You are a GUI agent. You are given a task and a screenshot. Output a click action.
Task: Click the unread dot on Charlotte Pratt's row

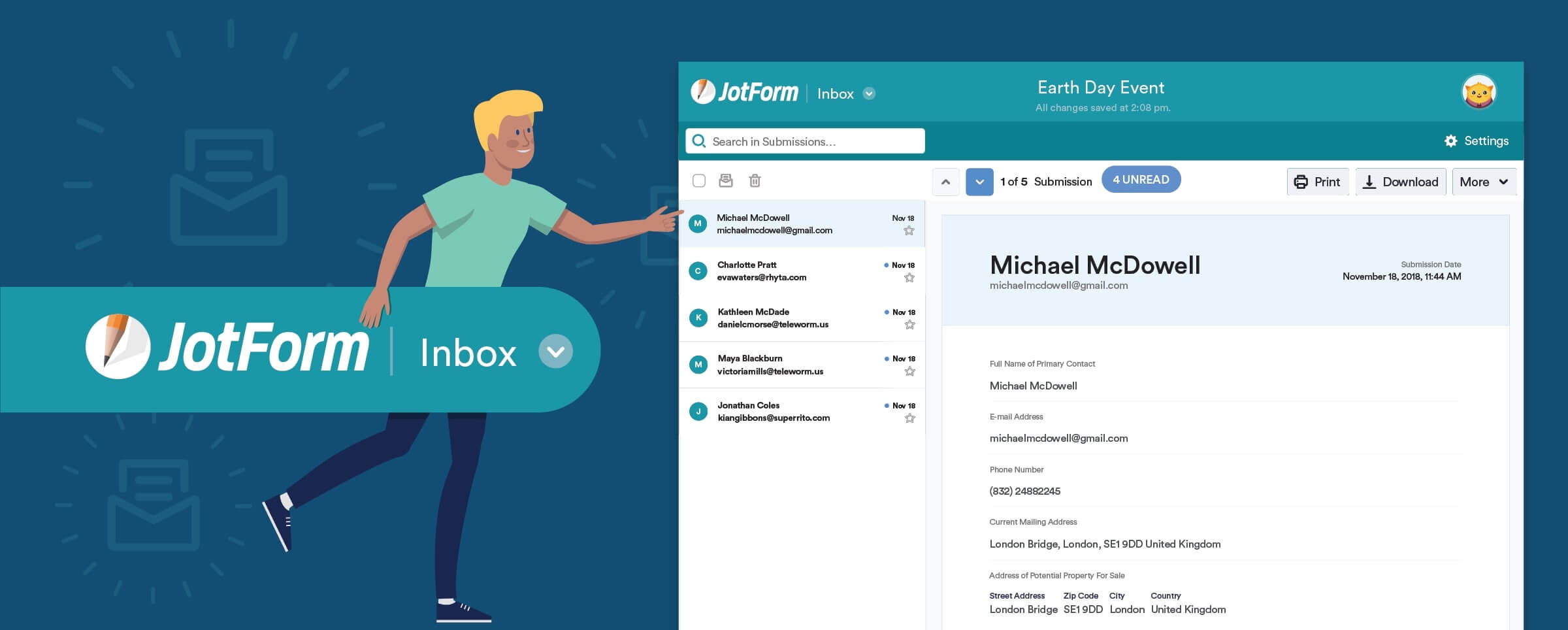(x=886, y=265)
